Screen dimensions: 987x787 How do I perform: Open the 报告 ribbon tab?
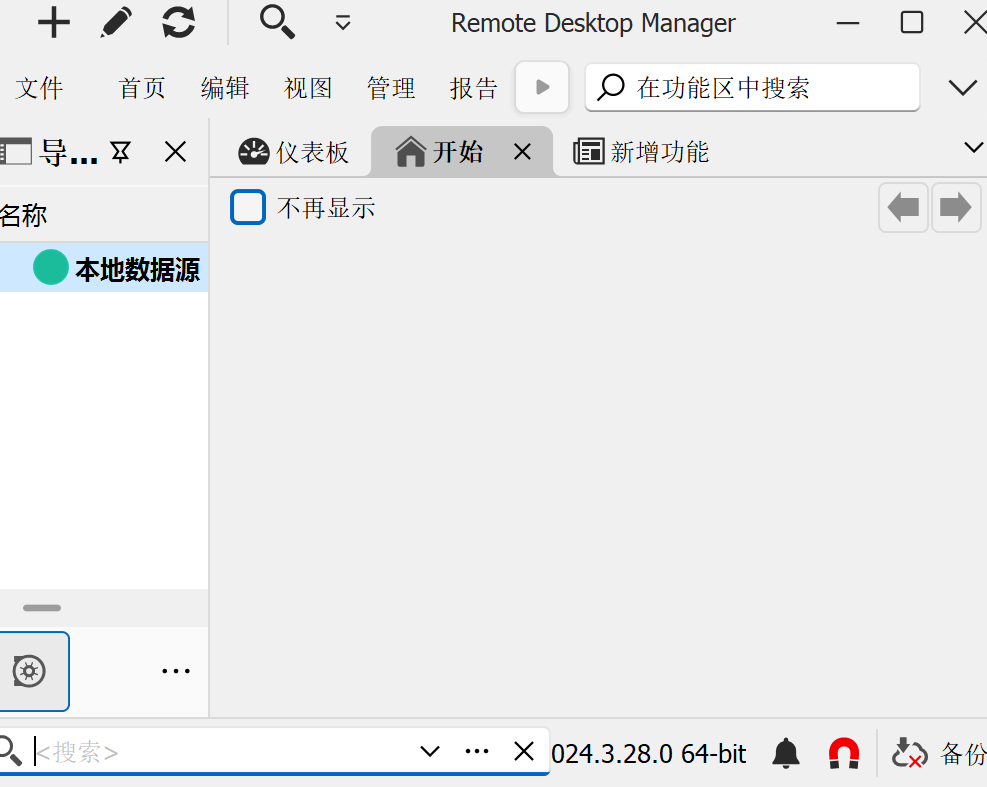pyautogui.click(x=474, y=88)
